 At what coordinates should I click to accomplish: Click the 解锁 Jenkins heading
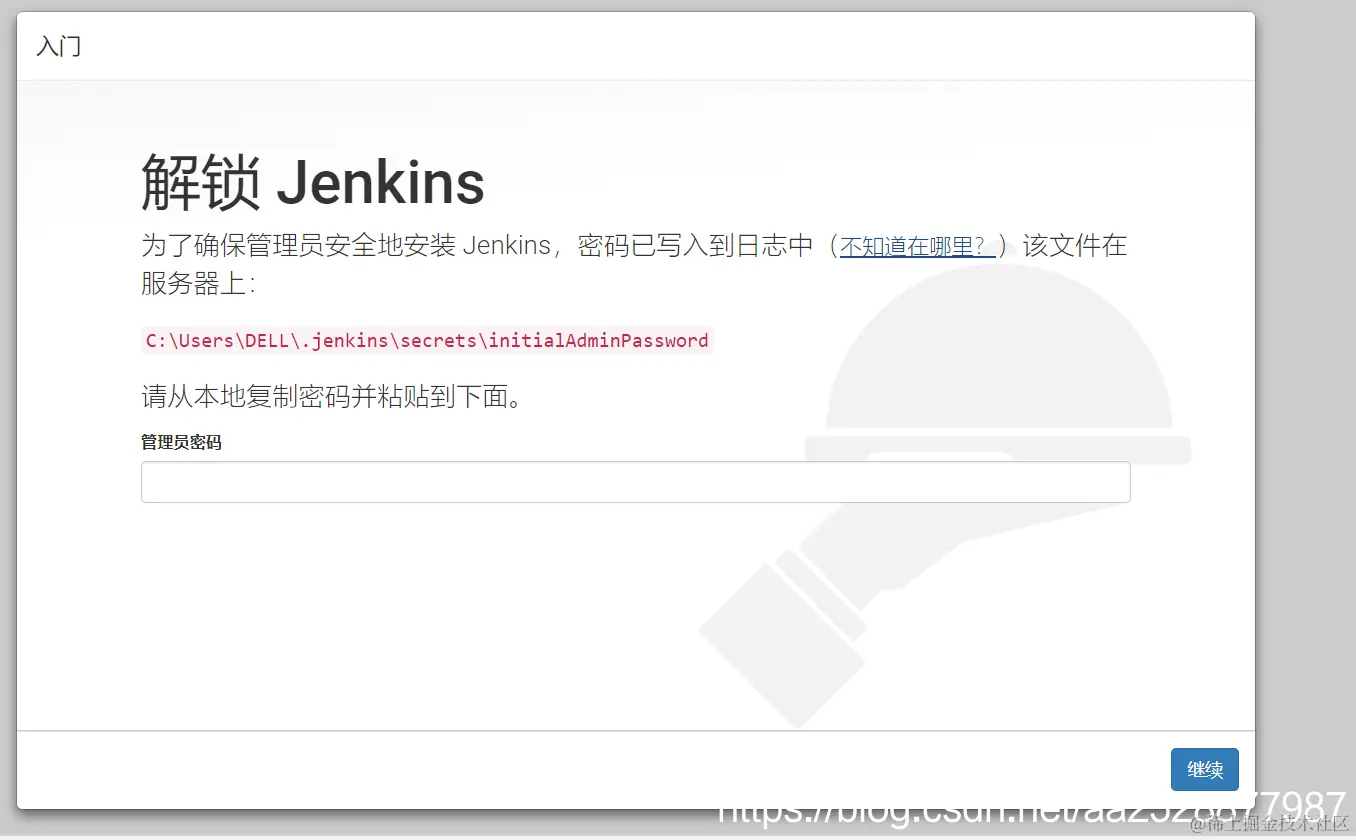(313, 182)
